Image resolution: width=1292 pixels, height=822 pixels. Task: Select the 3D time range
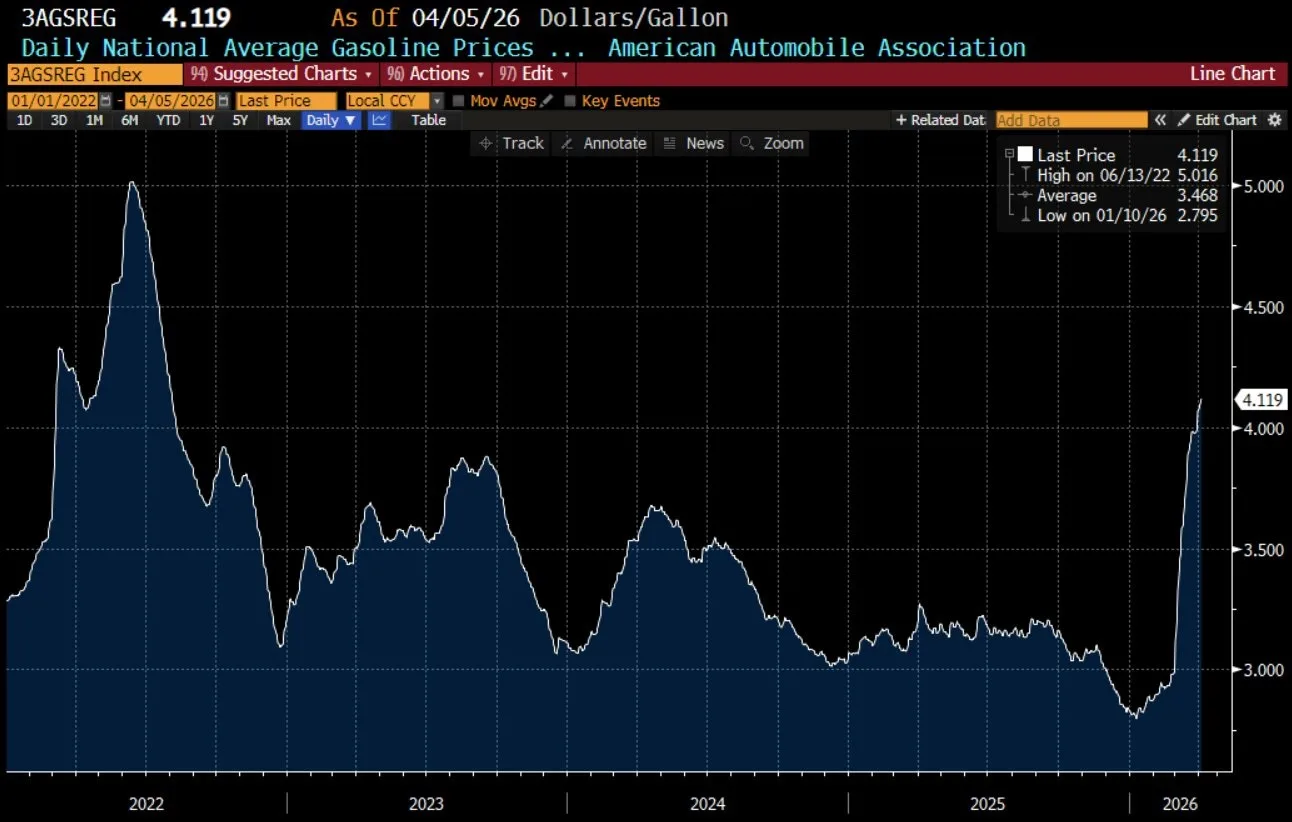pos(59,120)
